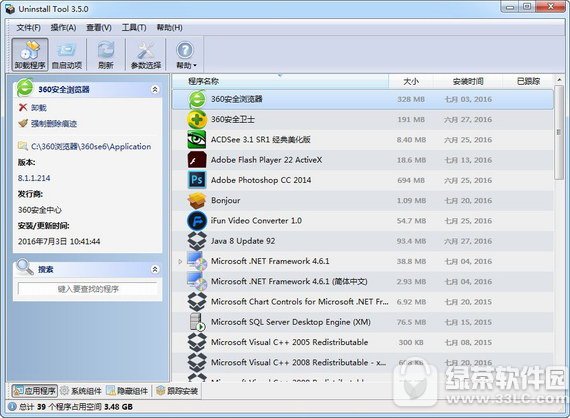Collapse the 360安全浏览器 details panel
The width and height of the screenshot is (570, 418).
click(155, 89)
